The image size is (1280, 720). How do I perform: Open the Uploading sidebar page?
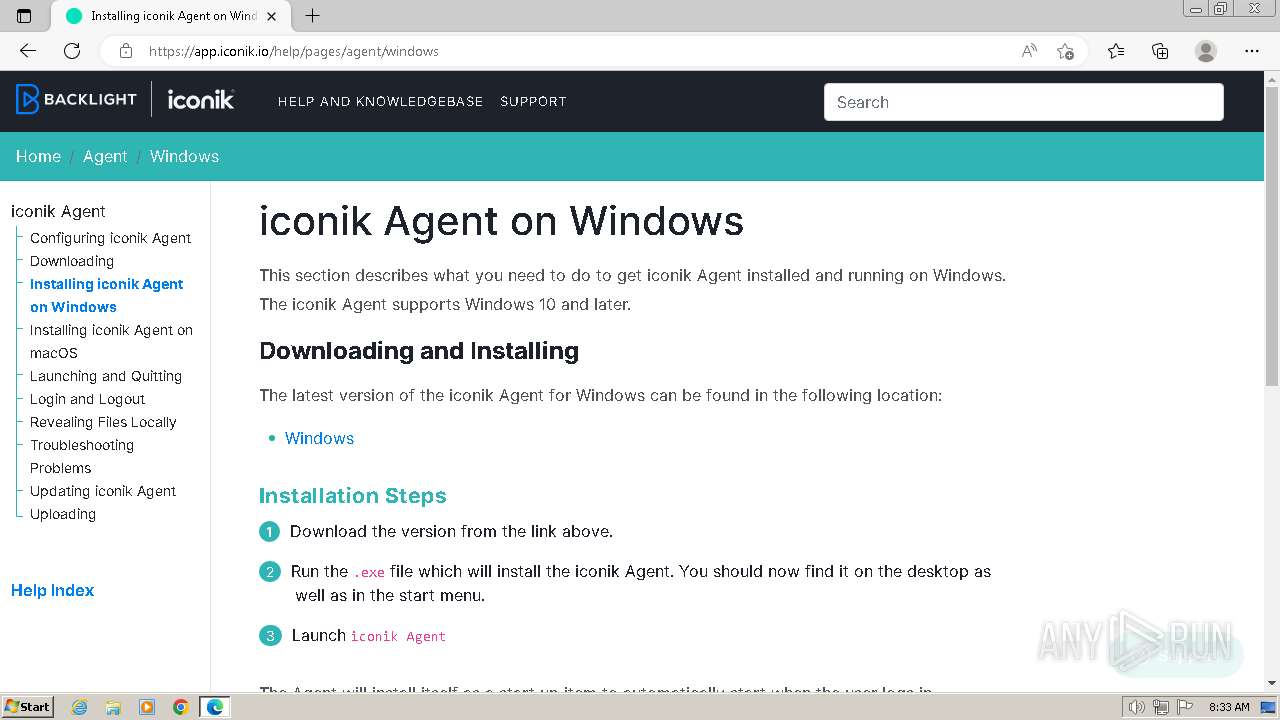point(63,514)
